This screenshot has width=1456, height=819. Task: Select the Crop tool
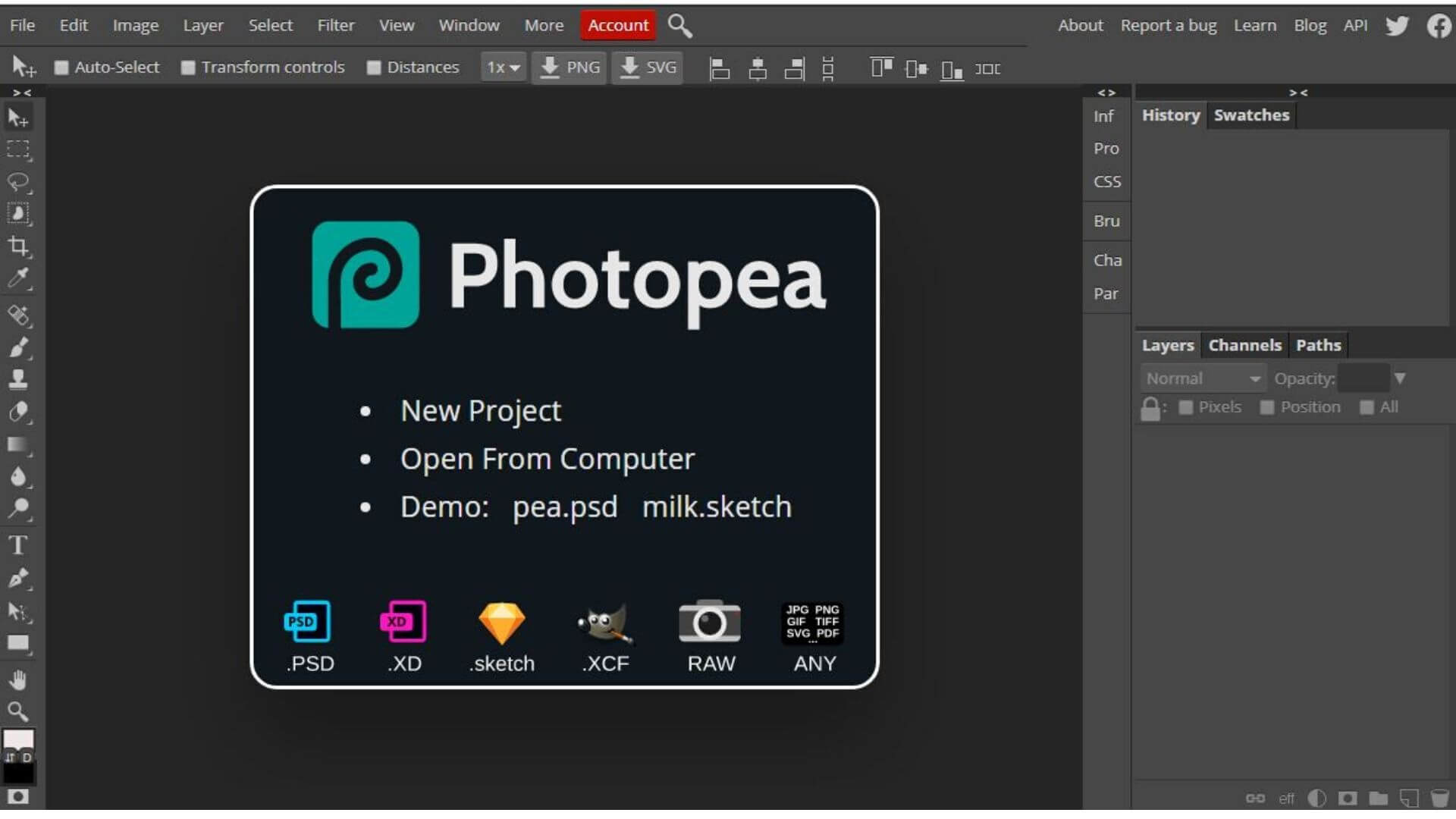click(18, 246)
